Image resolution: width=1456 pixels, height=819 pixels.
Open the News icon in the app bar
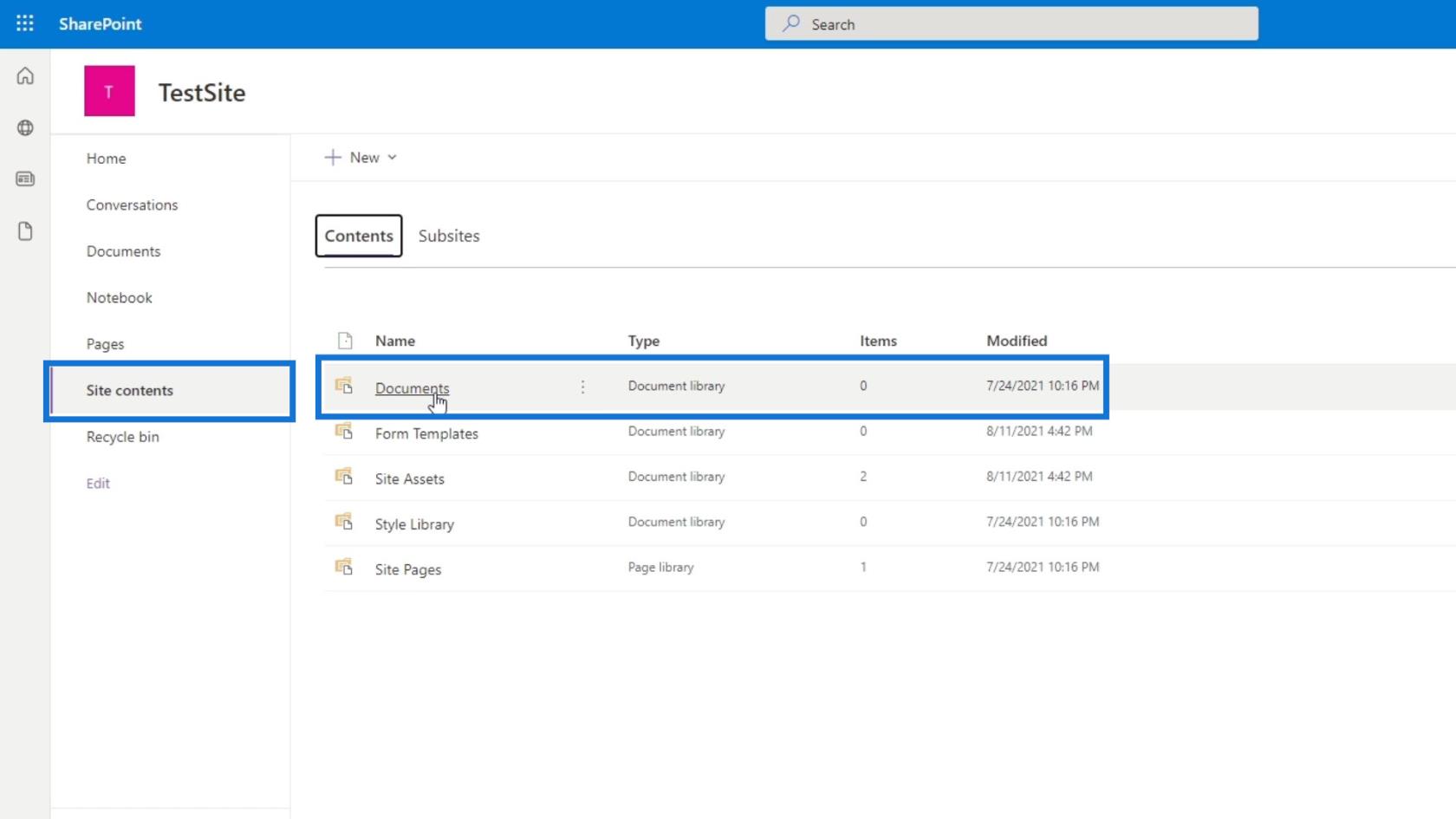(x=25, y=179)
